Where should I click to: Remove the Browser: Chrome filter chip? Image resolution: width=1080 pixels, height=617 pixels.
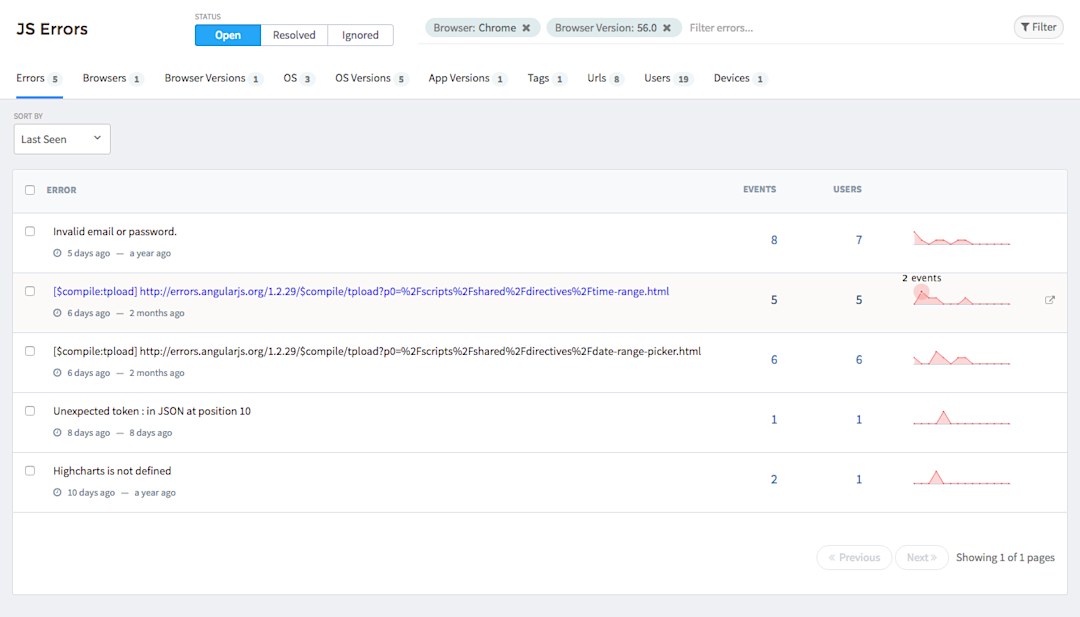pos(526,28)
